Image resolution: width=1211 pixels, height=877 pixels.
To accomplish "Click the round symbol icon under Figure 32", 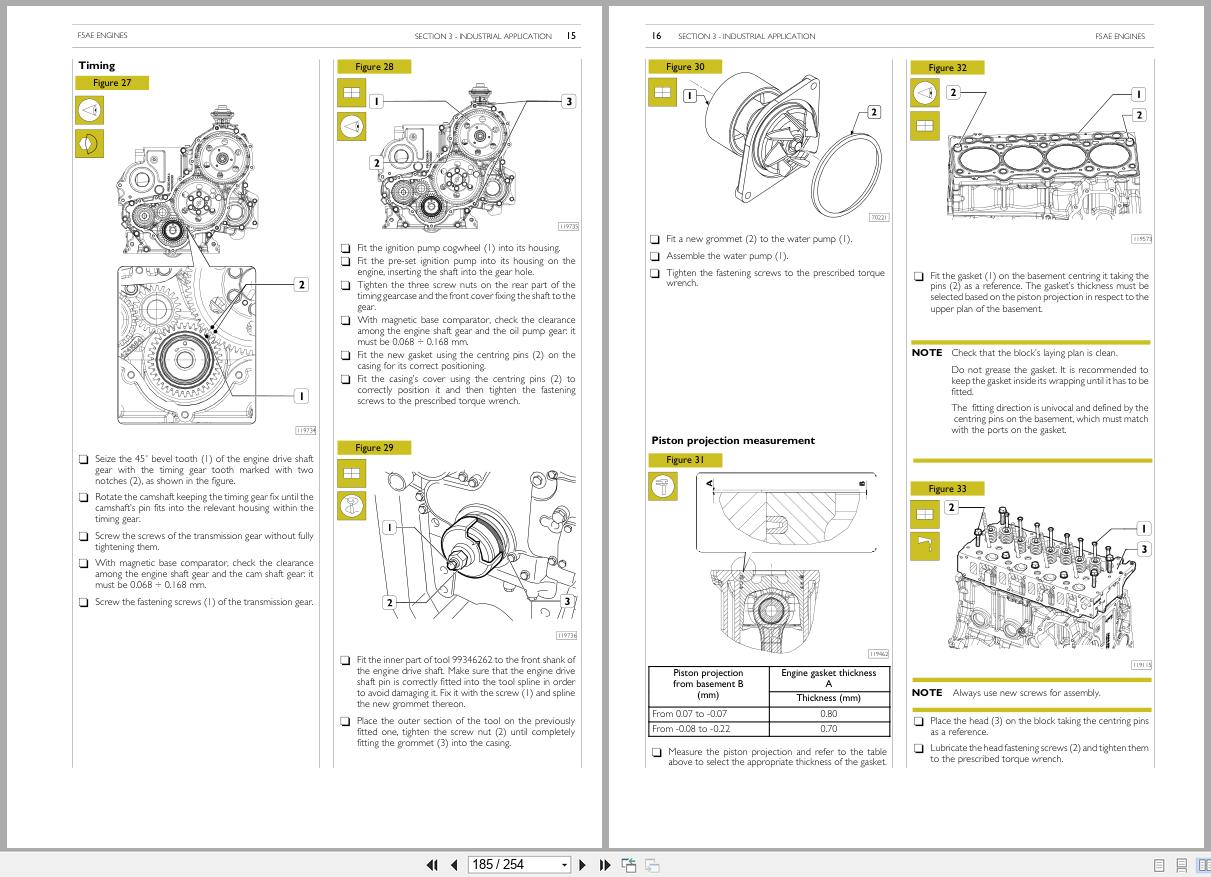I will click(925, 93).
